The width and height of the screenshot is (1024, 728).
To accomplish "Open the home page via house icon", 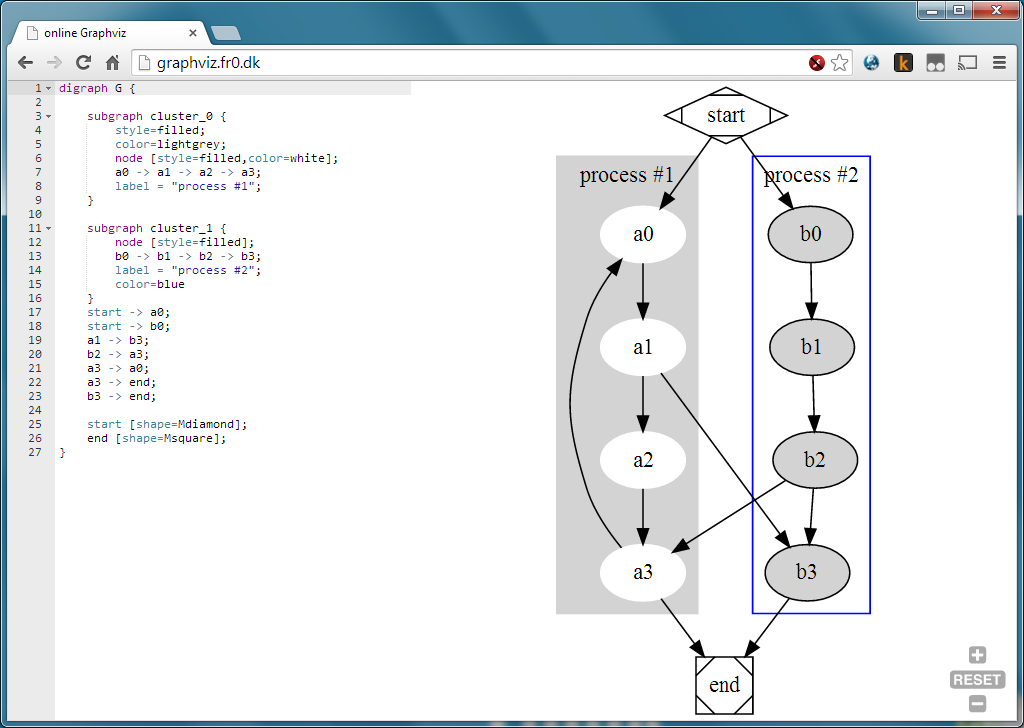I will coord(112,63).
